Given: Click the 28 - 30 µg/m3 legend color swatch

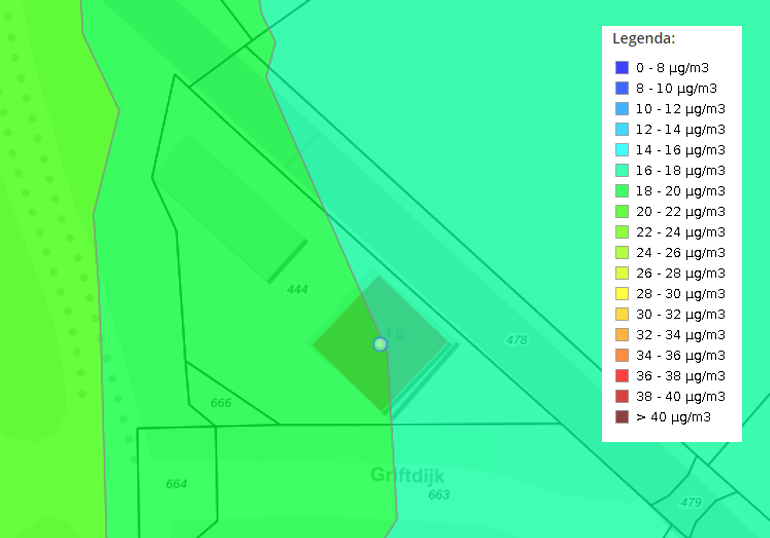Looking at the screenshot, I should coord(622,294).
